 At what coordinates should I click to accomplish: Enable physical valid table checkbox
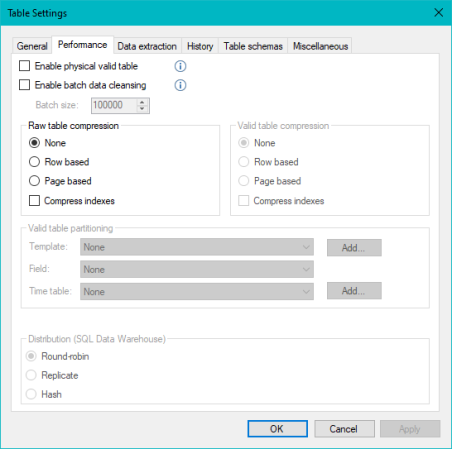[24, 66]
